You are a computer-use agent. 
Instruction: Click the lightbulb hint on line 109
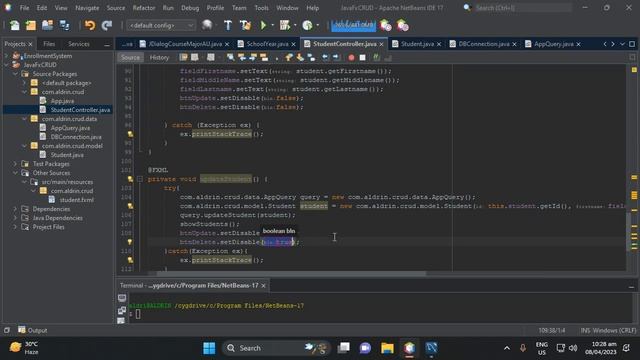point(130,242)
